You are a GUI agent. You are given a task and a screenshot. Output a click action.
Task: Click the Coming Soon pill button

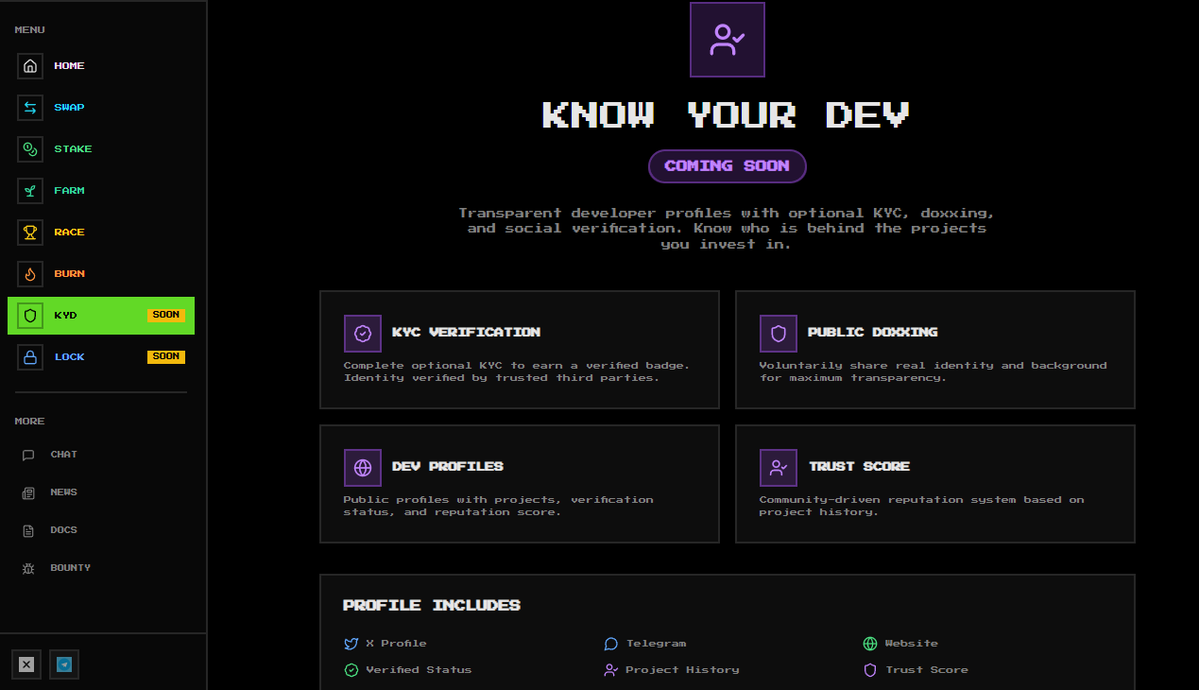[727, 166]
